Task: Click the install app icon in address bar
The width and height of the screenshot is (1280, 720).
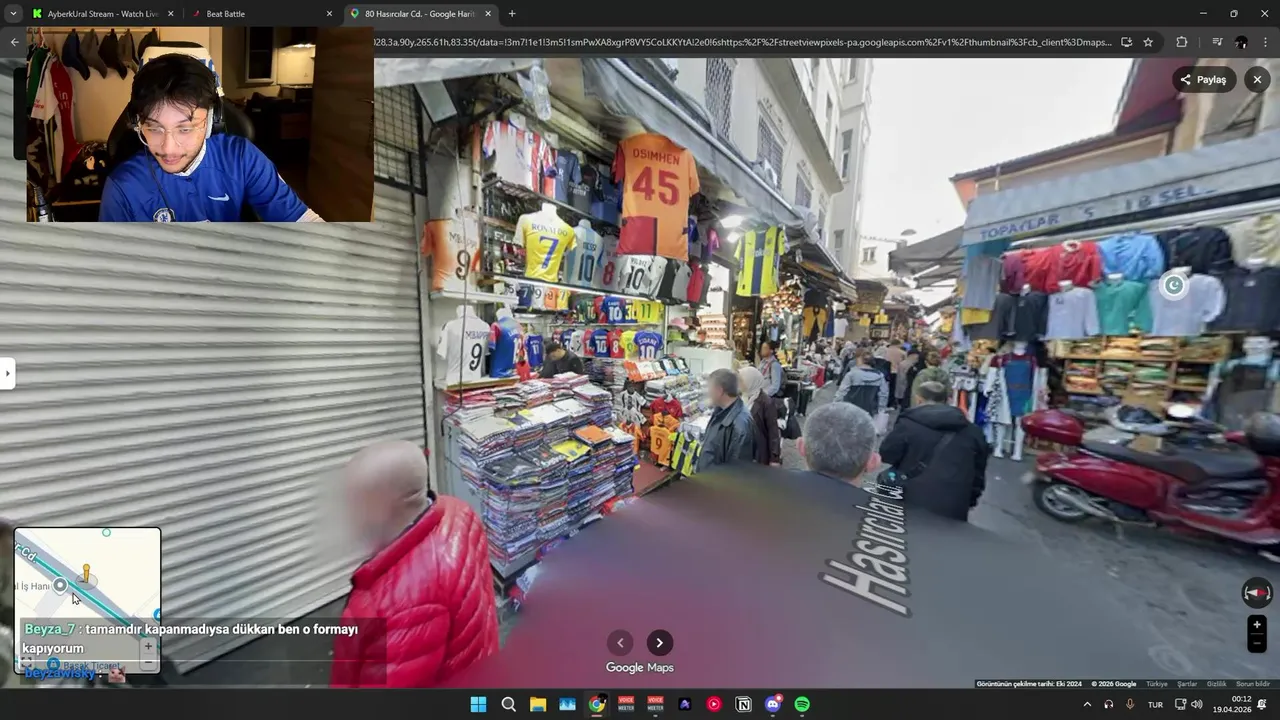Action: click(1126, 42)
